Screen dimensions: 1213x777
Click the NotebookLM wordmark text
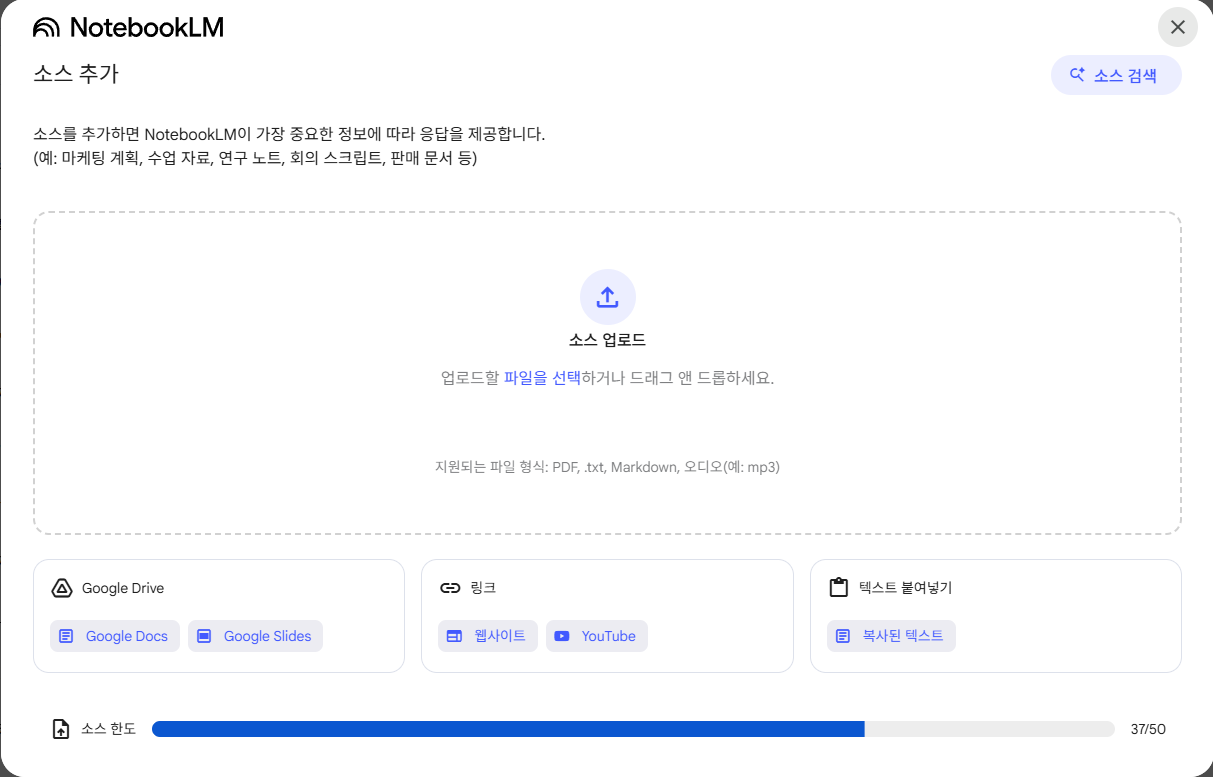pyautogui.click(x=147, y=28)
